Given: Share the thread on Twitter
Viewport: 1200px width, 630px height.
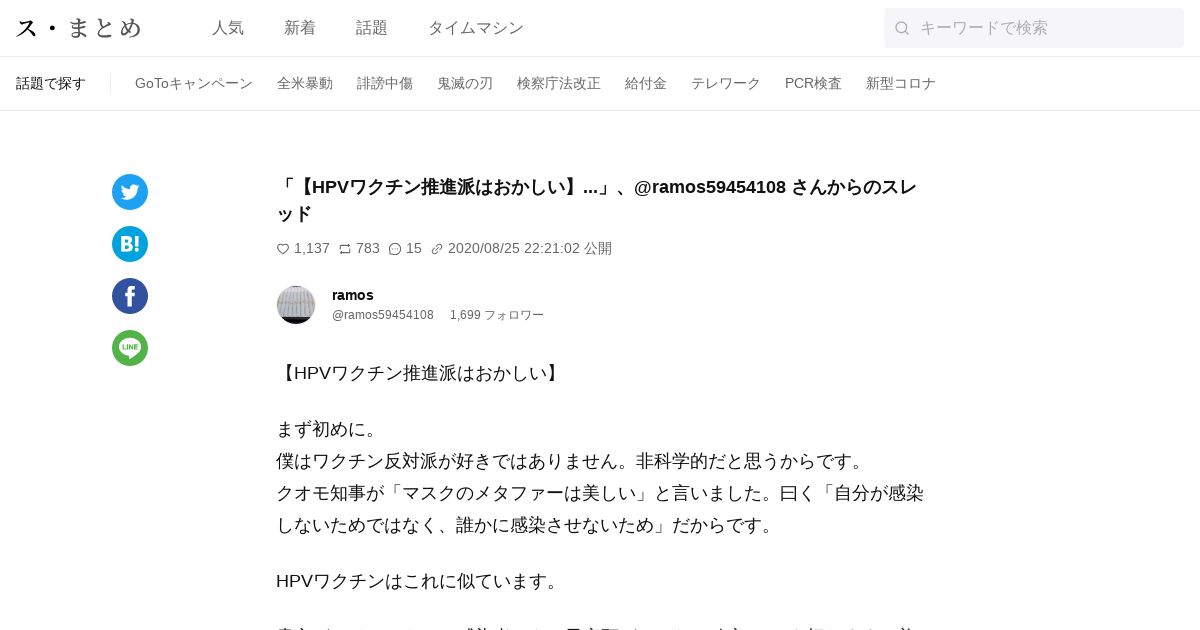Looking at the screenshot, I should (130, 192).
